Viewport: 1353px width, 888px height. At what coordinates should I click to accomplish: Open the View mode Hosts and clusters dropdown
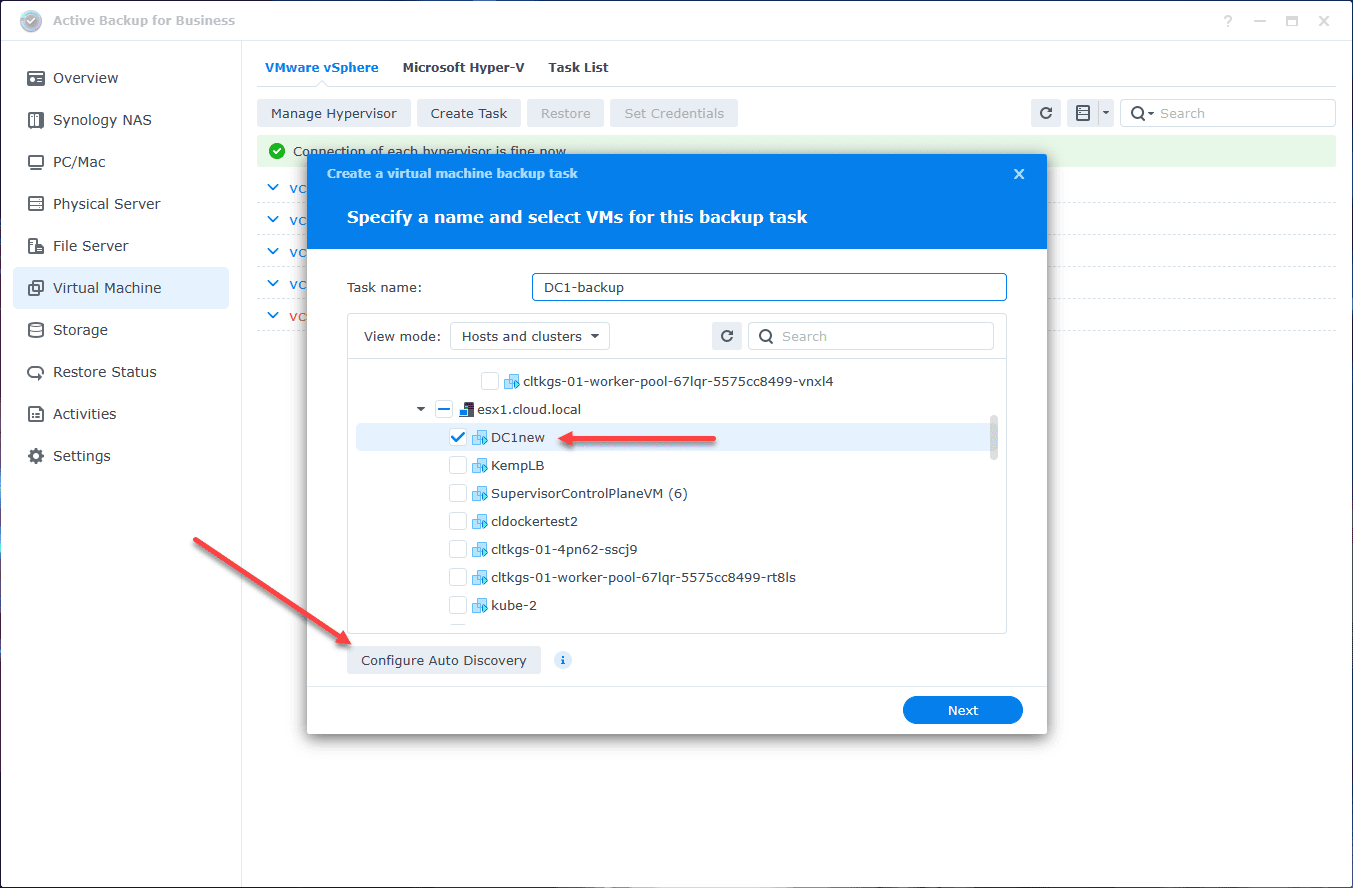[x=530, y=336]
